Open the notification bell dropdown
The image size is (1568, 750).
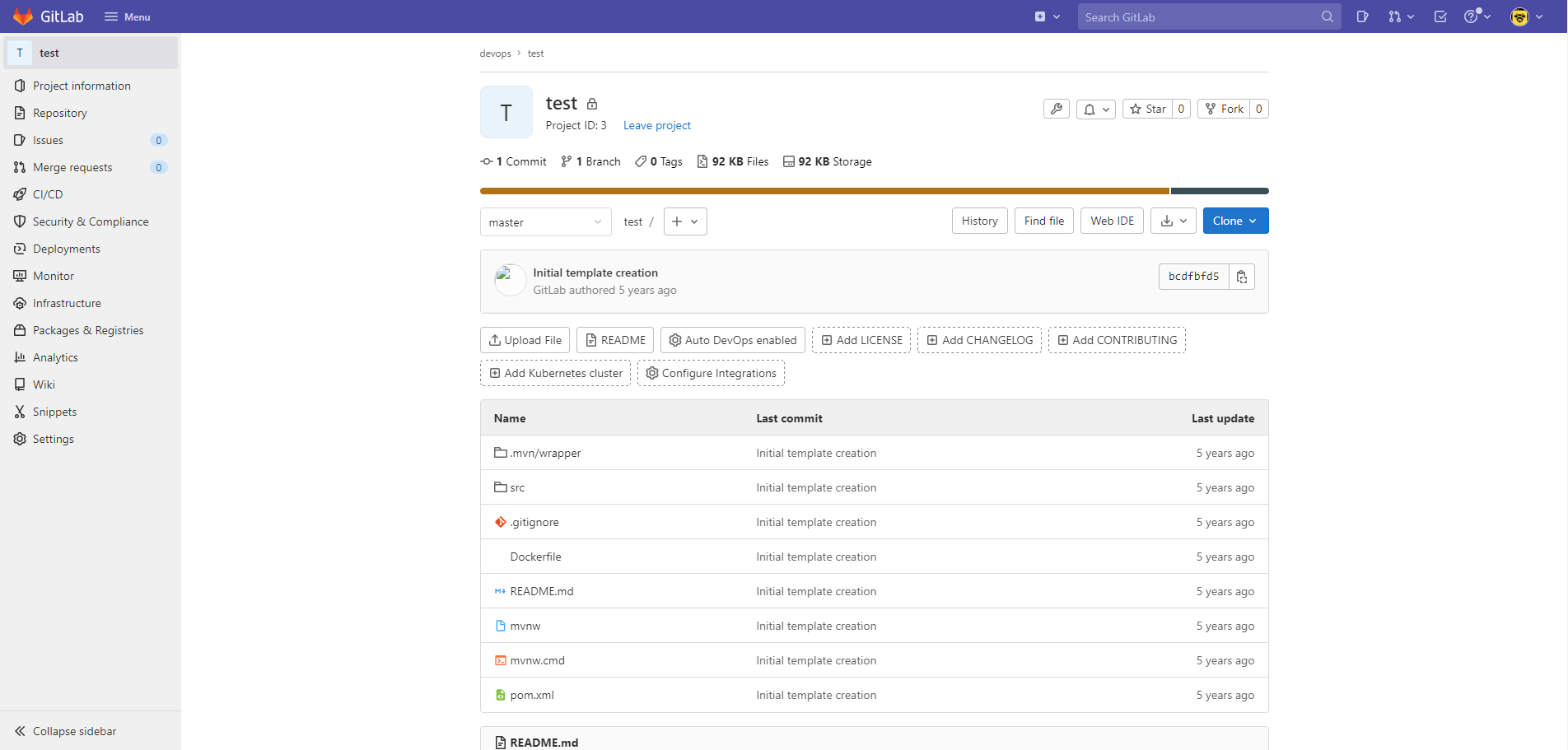[x=1096, y=109]
